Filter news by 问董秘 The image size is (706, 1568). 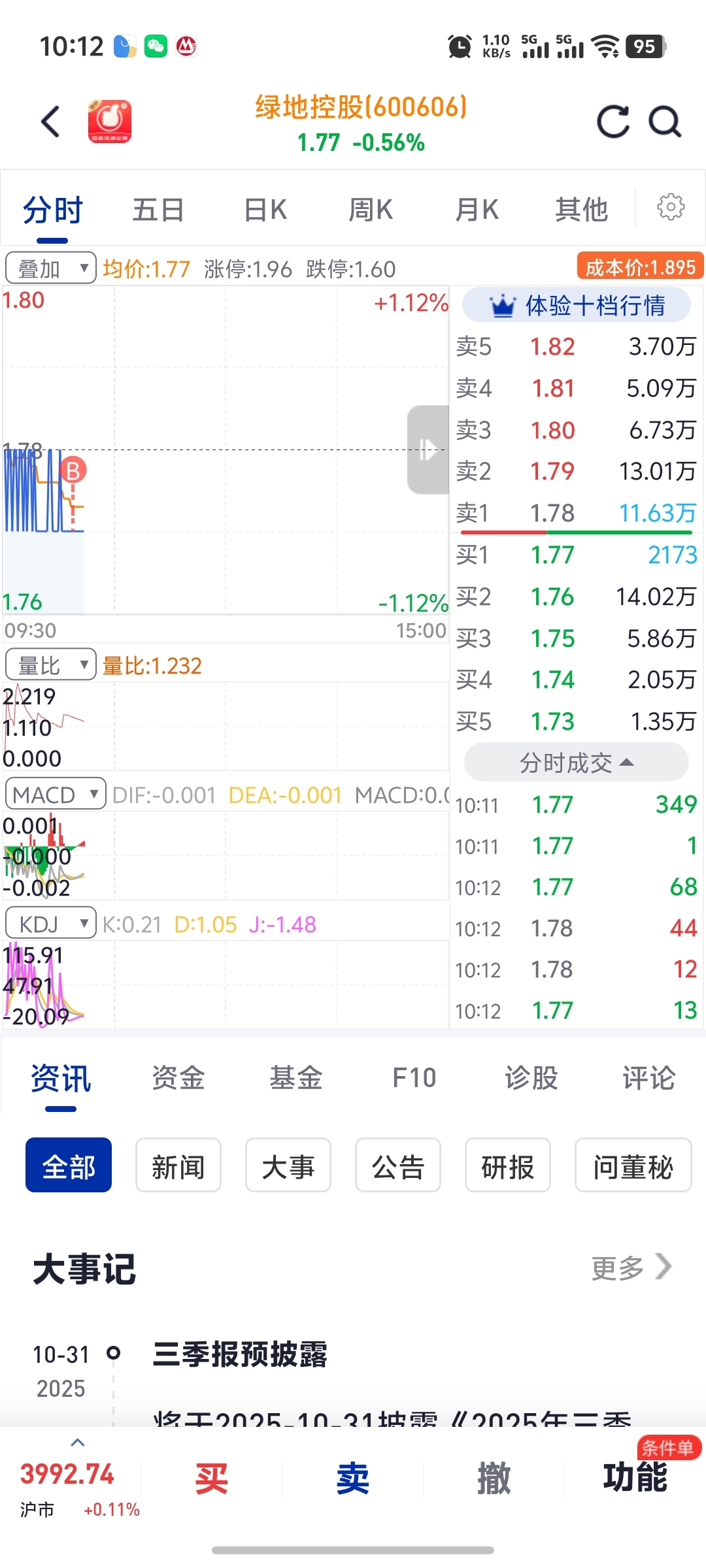click(633, 1166)
